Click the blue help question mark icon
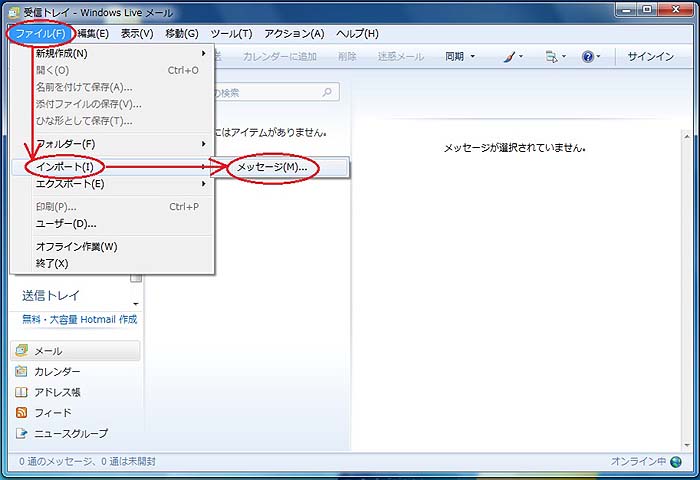This screenshot has height=480, width=700. click(588, 57)
